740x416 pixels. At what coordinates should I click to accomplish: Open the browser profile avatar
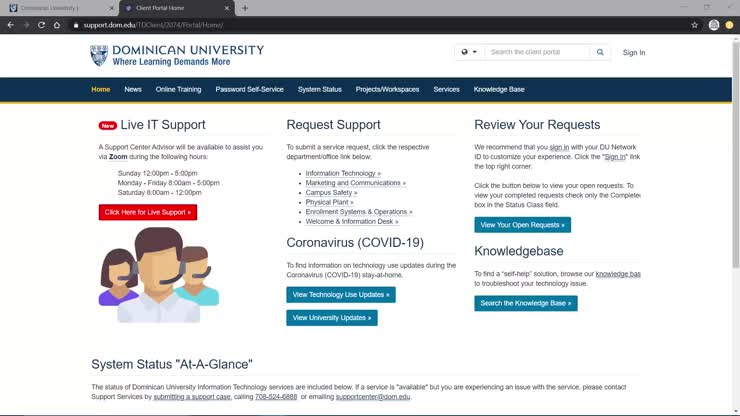click(714, 25)
